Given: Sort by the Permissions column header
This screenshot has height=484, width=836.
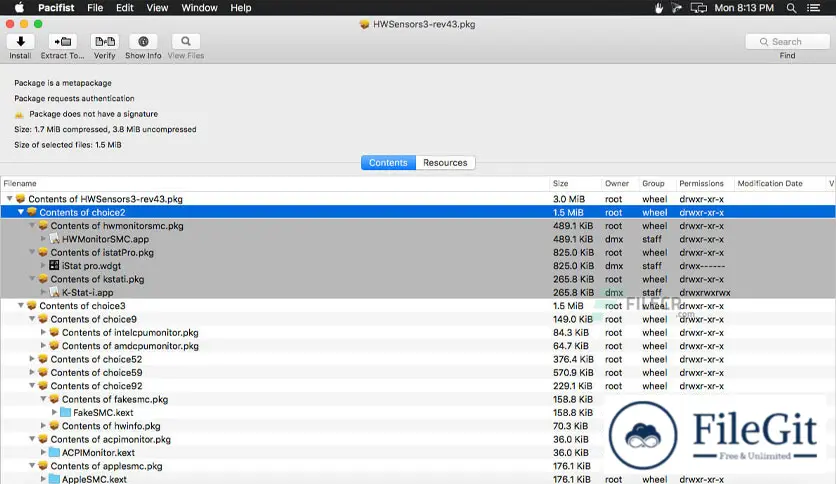Looking at the screenshot, I should point(704,183).
